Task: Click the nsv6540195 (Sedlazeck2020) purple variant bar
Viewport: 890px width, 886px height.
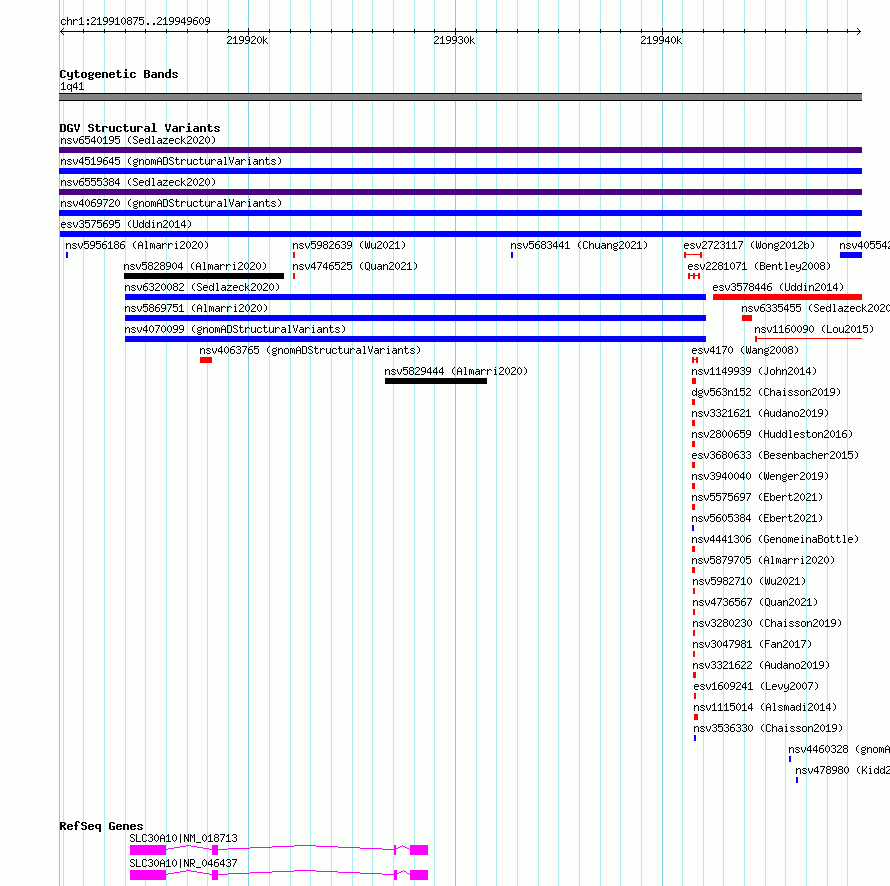Action: [x=460, y=150]
